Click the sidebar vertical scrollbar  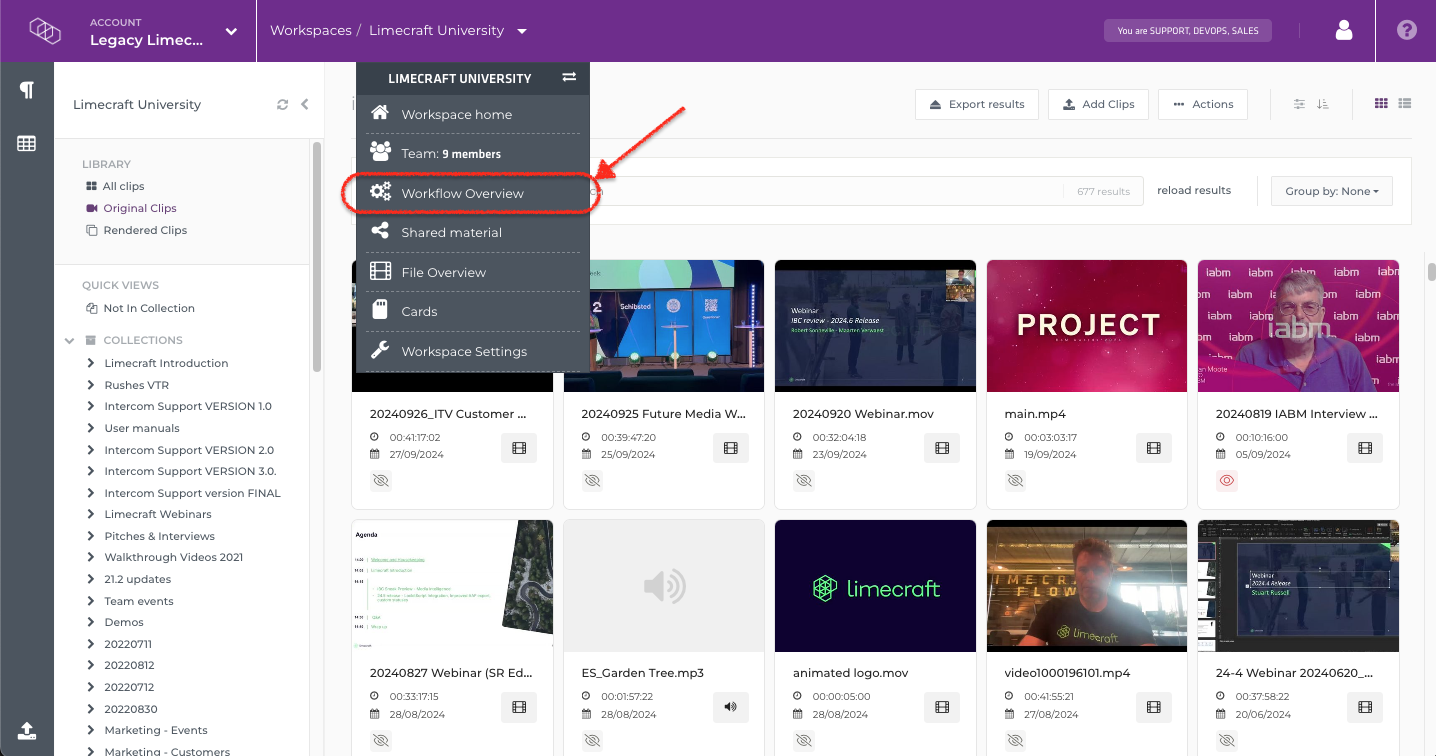point(317,256)
